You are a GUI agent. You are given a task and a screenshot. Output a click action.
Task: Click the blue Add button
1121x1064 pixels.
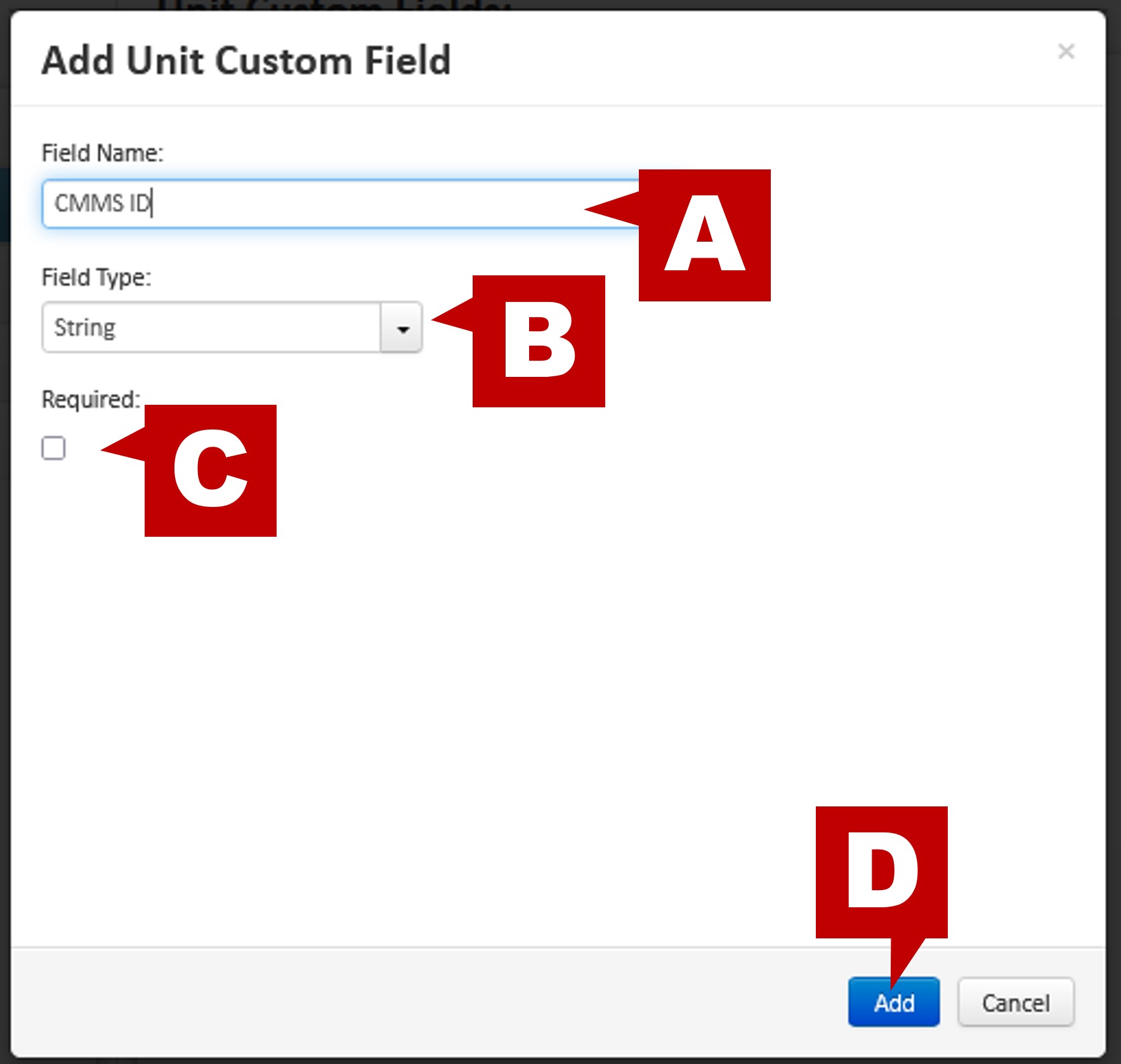pyautogui.click(x=893, y=1002)
